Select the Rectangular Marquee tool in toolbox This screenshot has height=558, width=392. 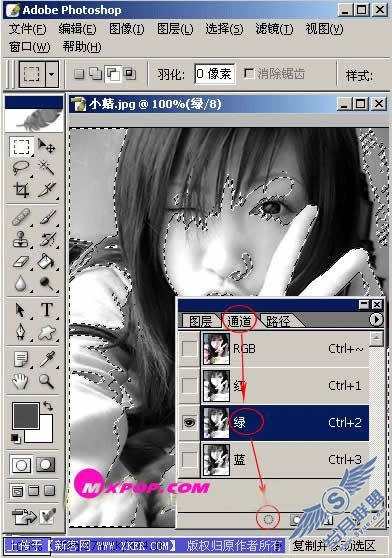[21, 147]
